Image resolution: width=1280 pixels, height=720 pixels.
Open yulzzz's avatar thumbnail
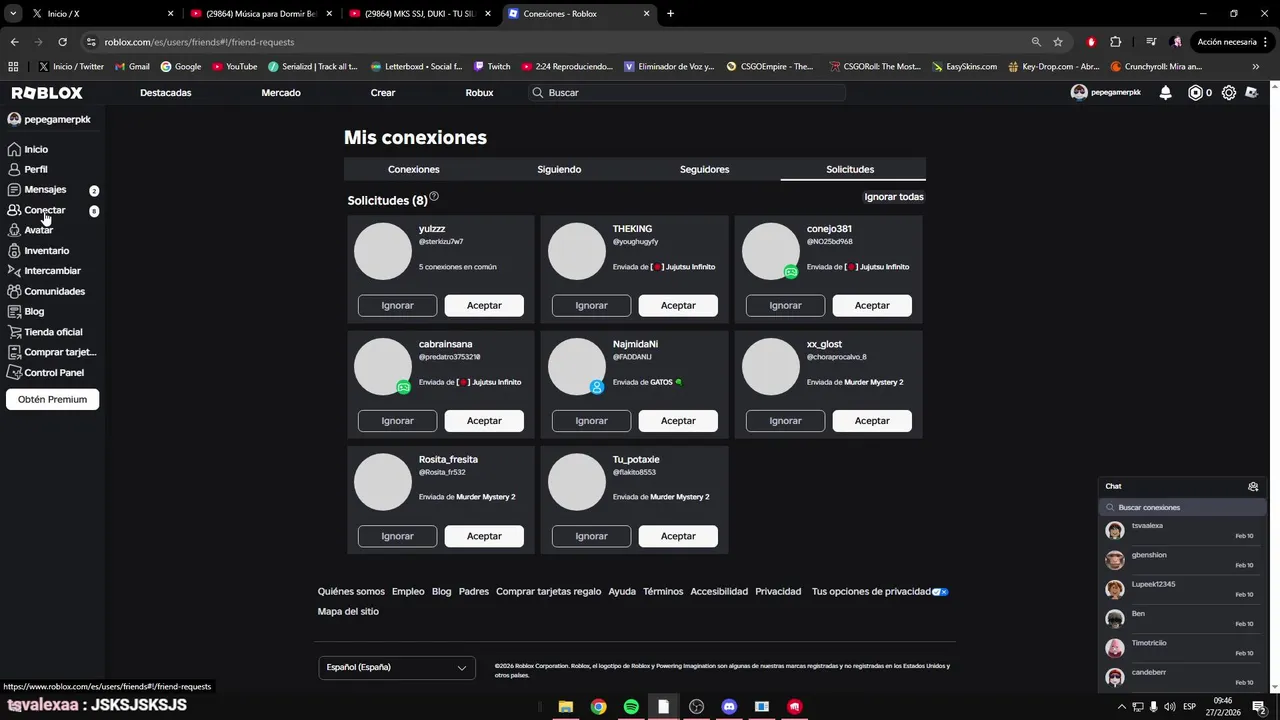tap(383, 251)
